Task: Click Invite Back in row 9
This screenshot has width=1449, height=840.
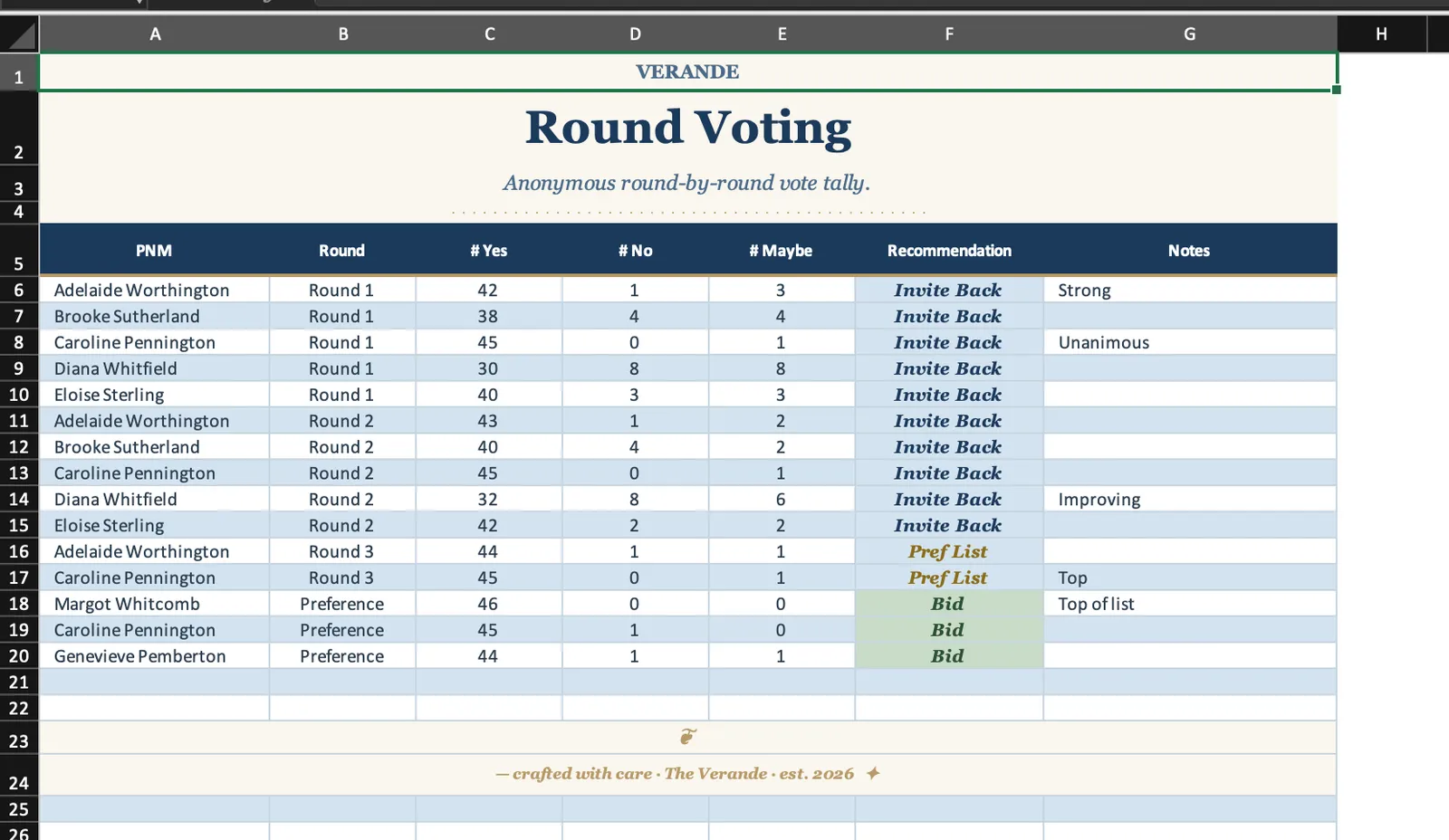Action: pyautogui.click(x=949, y=369)
